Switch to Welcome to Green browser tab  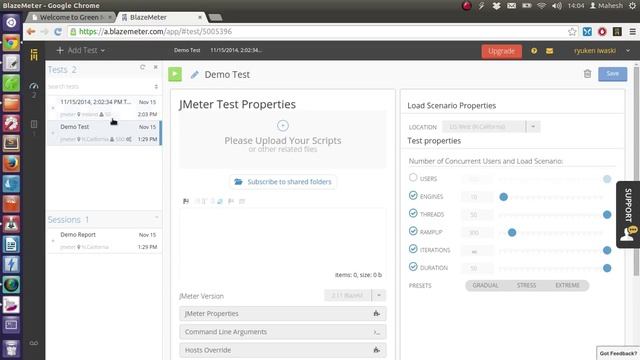(70, 17)
